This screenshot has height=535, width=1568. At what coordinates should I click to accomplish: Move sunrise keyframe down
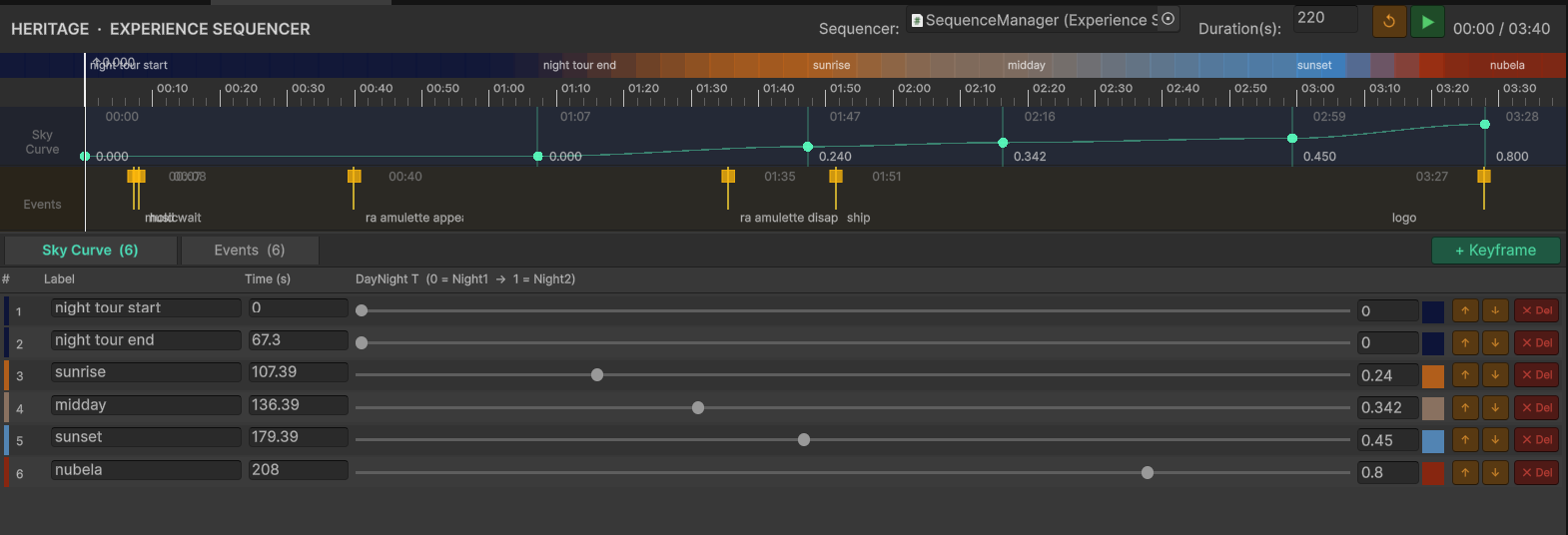1495,375
